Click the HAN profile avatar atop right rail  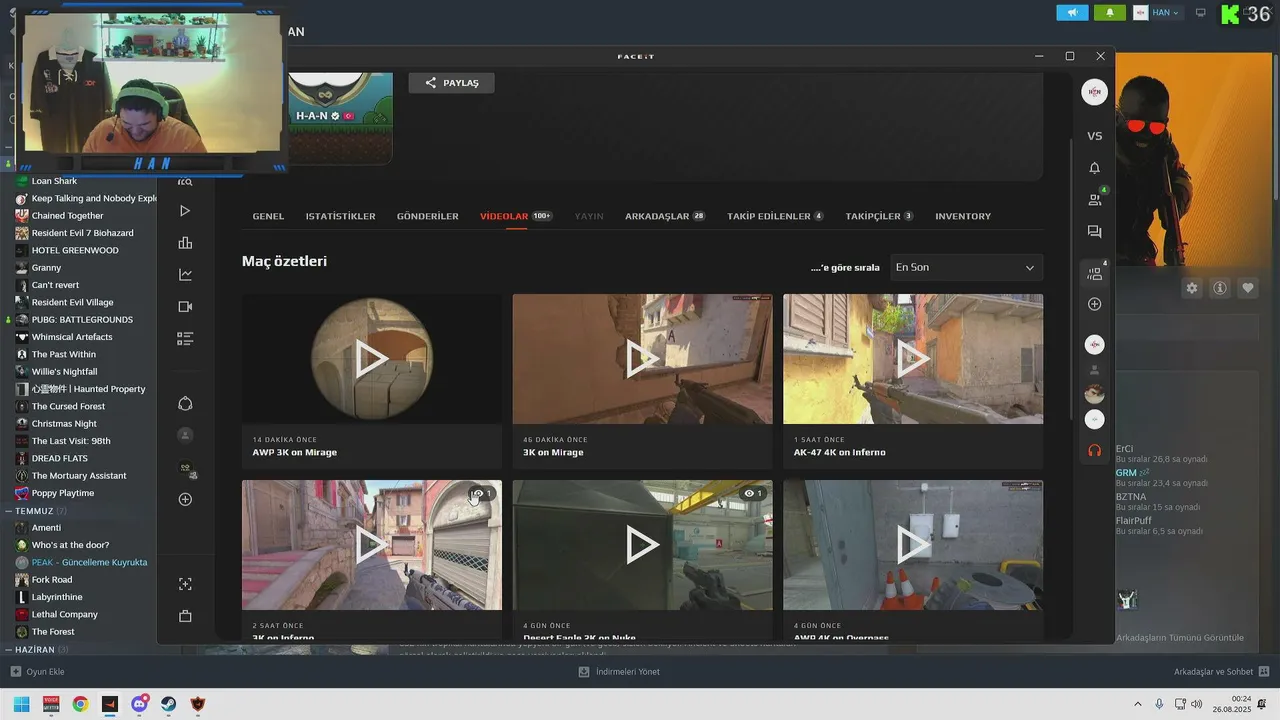pyautogui.click(x=1095, y=92)
